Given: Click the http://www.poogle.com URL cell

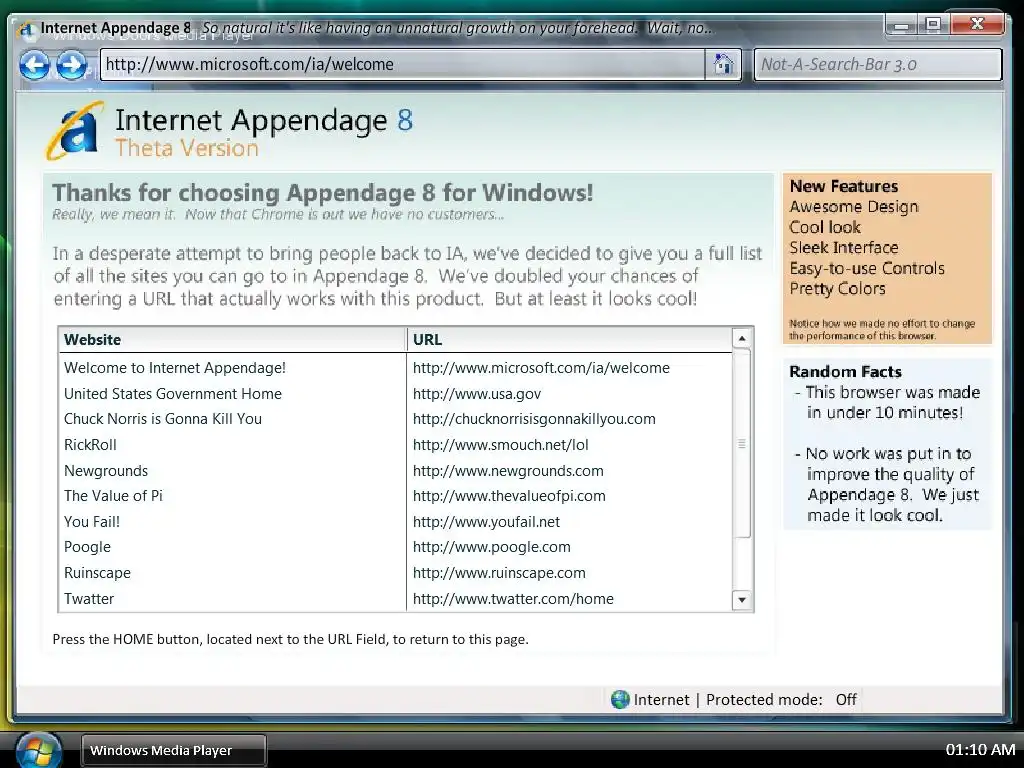Looking at the screenshot, I should 492,547.
